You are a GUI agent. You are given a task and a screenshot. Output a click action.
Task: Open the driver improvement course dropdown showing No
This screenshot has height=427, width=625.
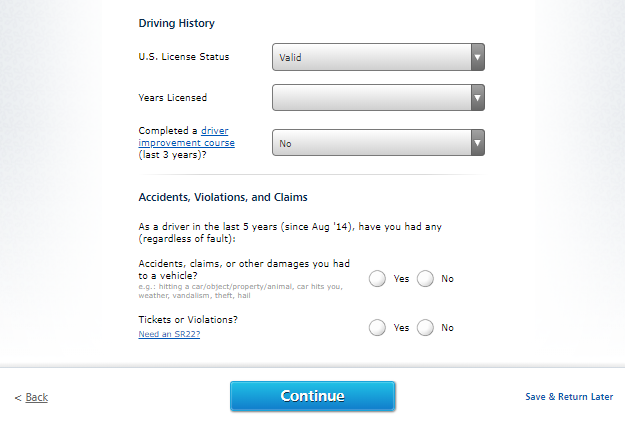[x=370, y=143]
